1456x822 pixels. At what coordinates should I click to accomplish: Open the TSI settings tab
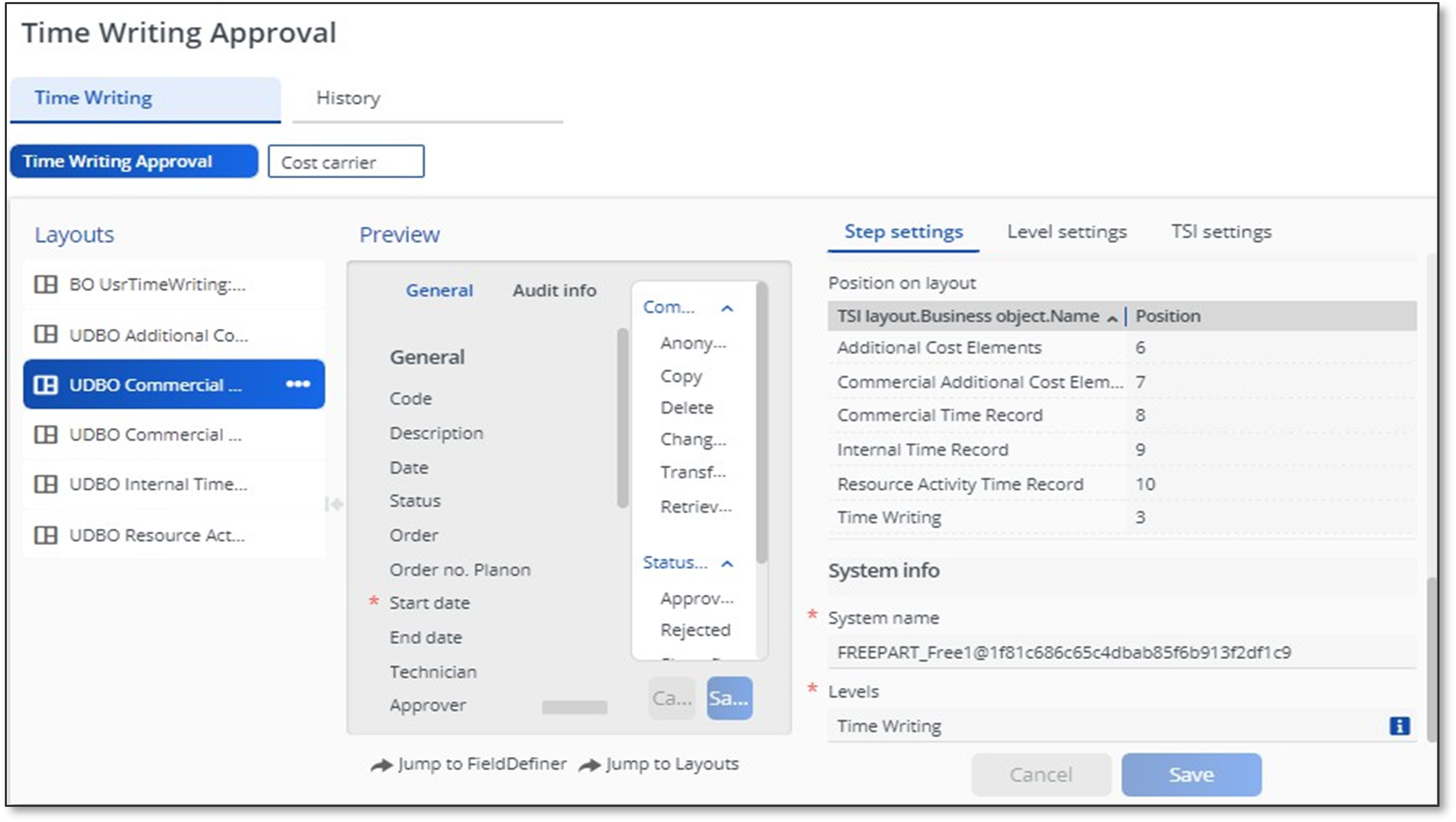[1221, 232]
